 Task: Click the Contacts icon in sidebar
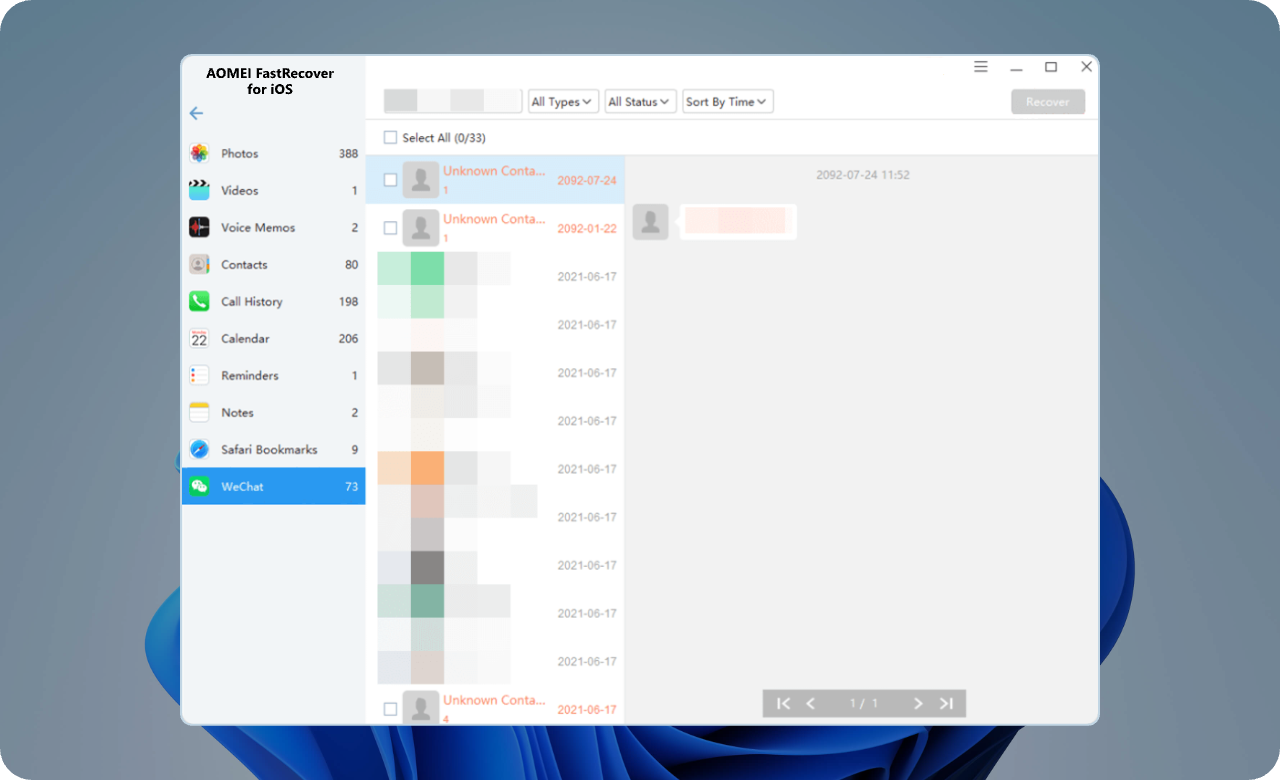(x=199, y=264)
